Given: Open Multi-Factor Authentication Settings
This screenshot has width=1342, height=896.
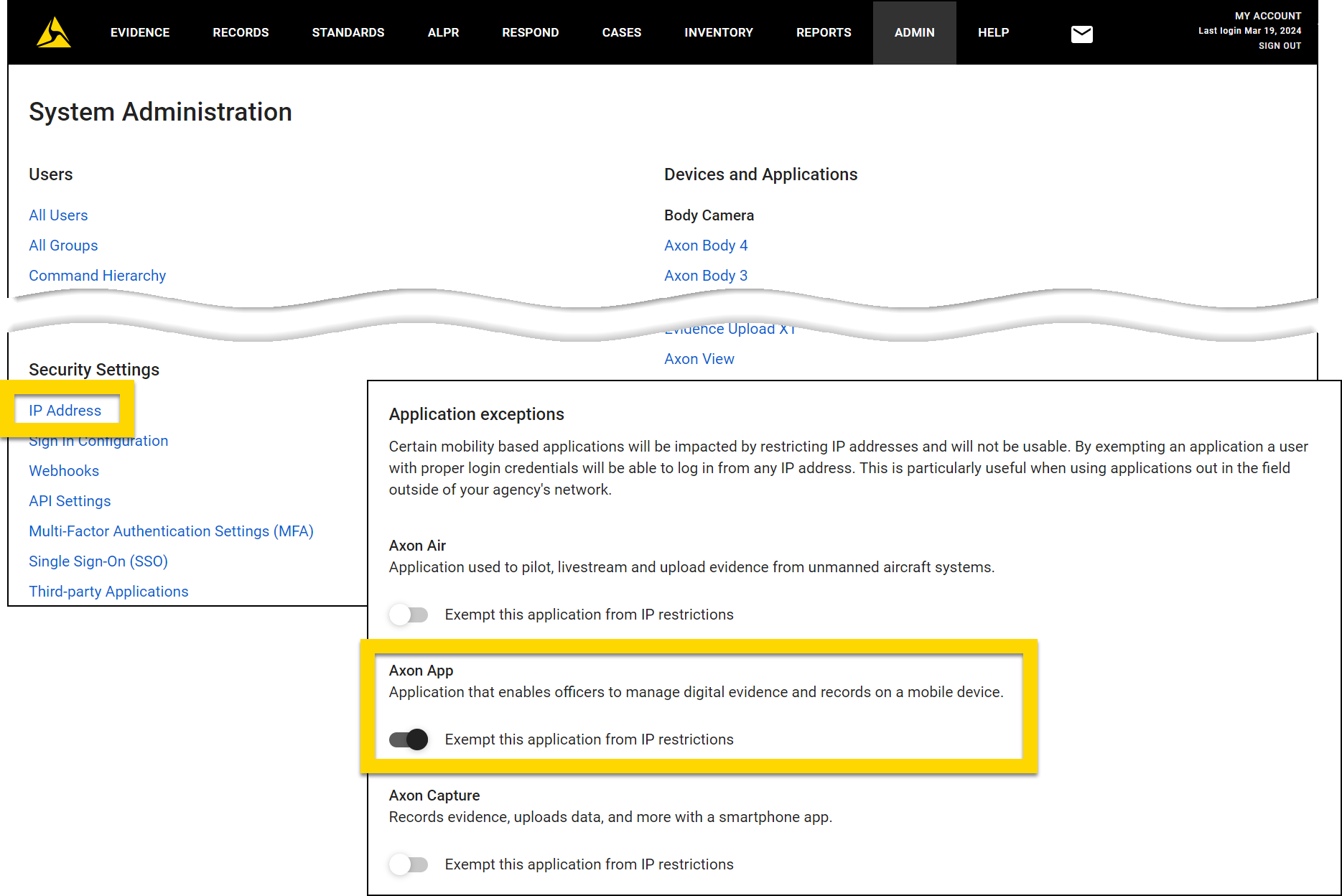Looking at the screenshot, I should (x=171, y=531).
